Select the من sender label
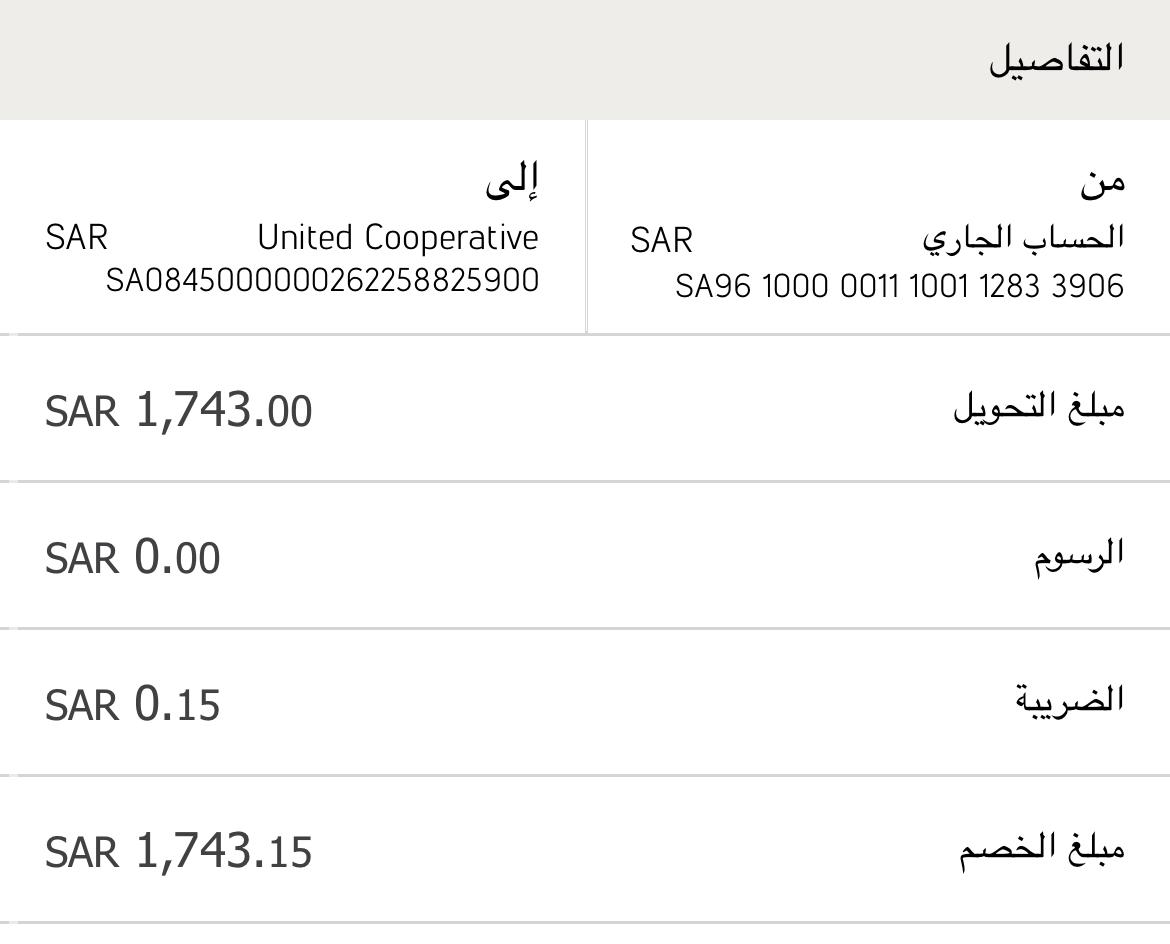The image size is (1170, 944). tap(1102, 182)
